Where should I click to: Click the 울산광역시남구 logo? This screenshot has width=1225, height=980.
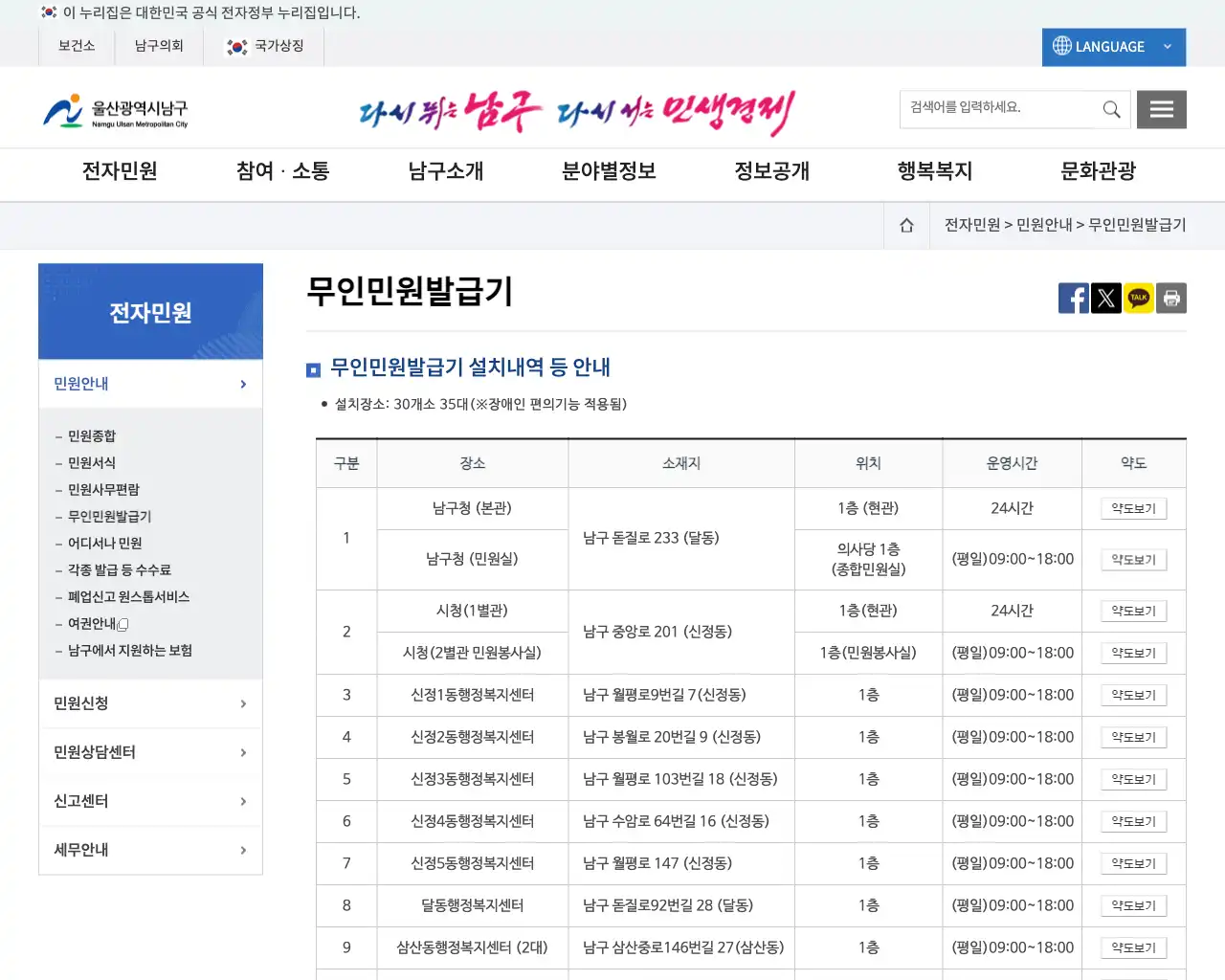pos(116,111)
